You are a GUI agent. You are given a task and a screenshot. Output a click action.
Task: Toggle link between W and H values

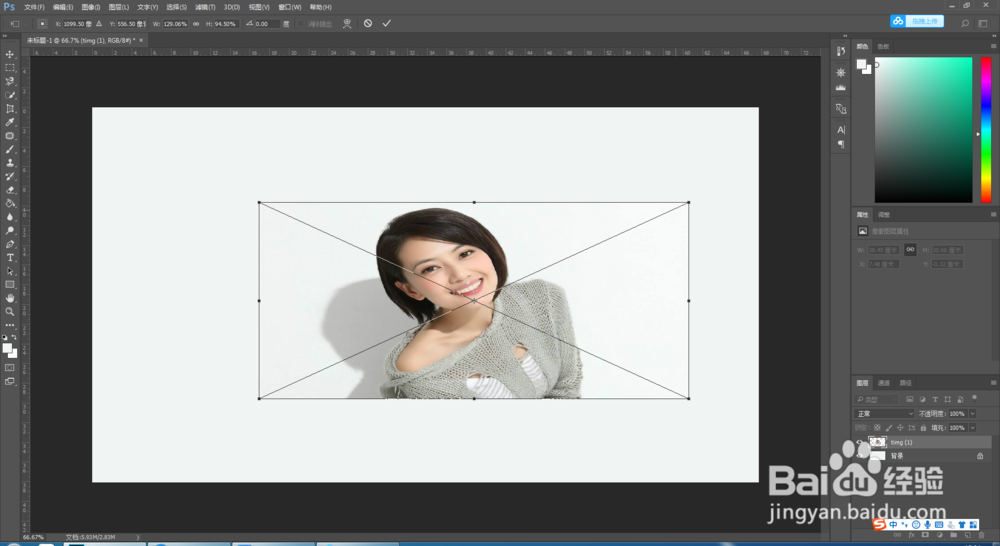pos(196,24)
